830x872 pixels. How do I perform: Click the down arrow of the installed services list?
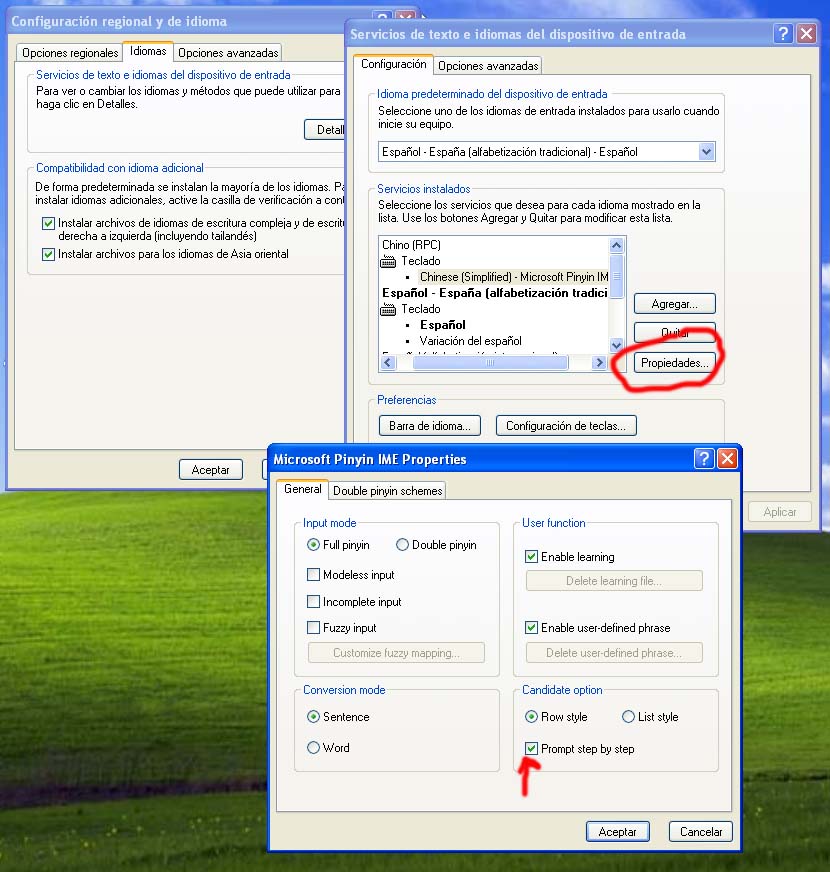click(x=616, y=345)
